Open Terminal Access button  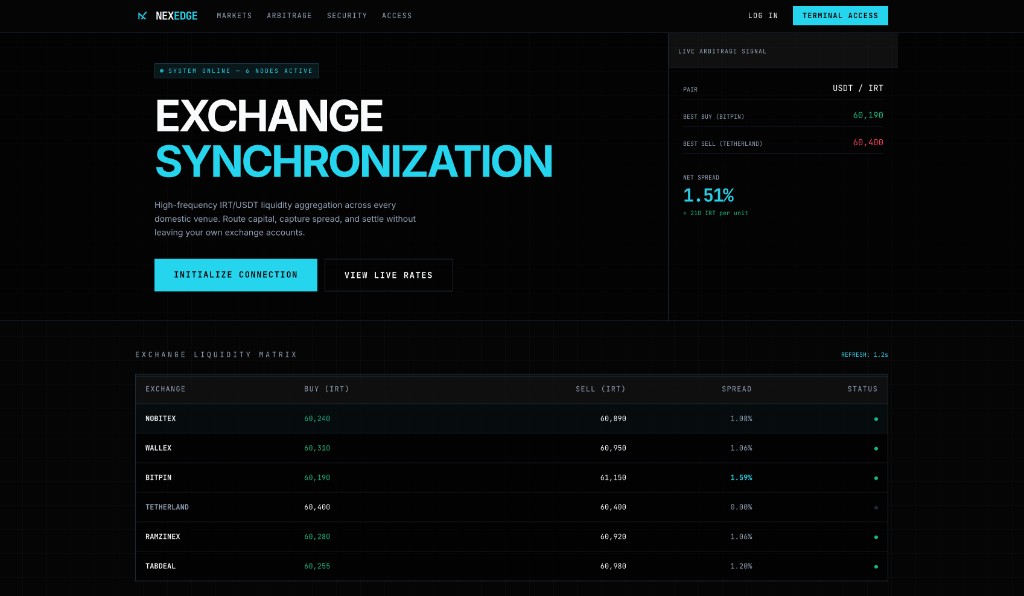pyautogui.click(x=840, y=16)
